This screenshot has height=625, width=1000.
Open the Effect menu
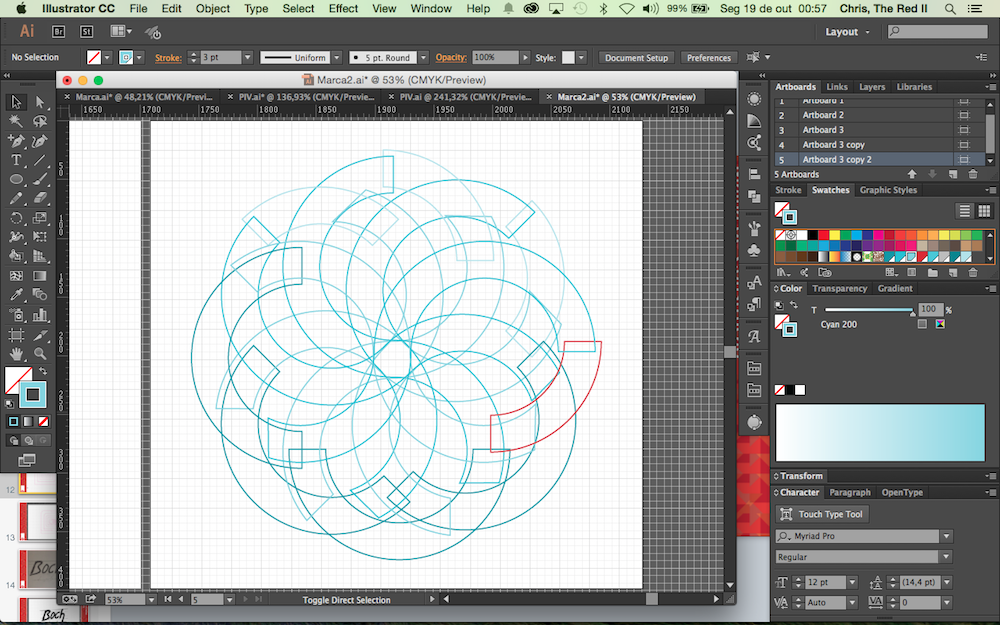[343, 9]
